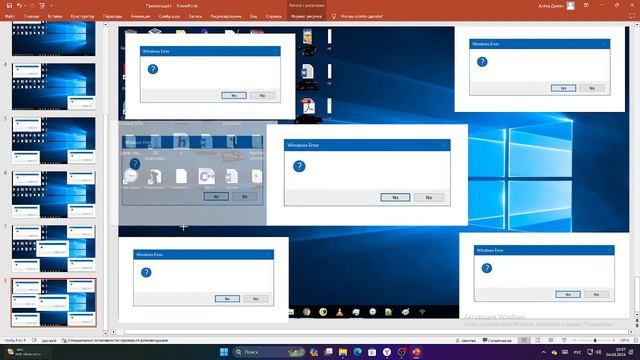Open spell check icon in status bar
The width and height of the screenshot is (640, 360).
point(34,340)
